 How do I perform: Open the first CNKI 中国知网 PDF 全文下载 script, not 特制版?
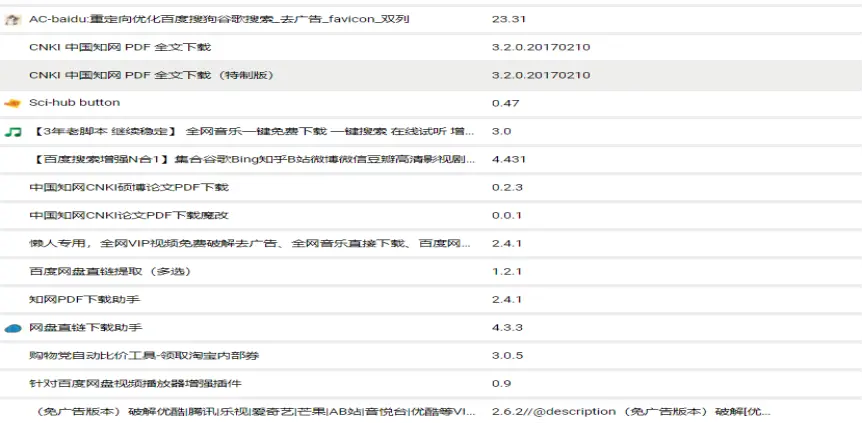120,47
